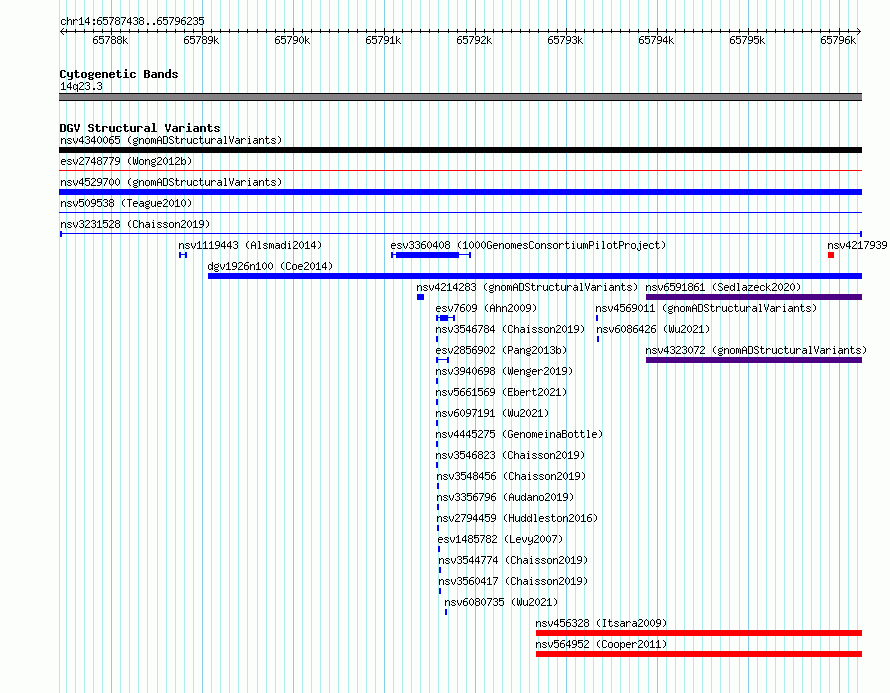
Task: Click the nsv4340065 gnomADStructuralVariants label
Action: tap(171, 140)
